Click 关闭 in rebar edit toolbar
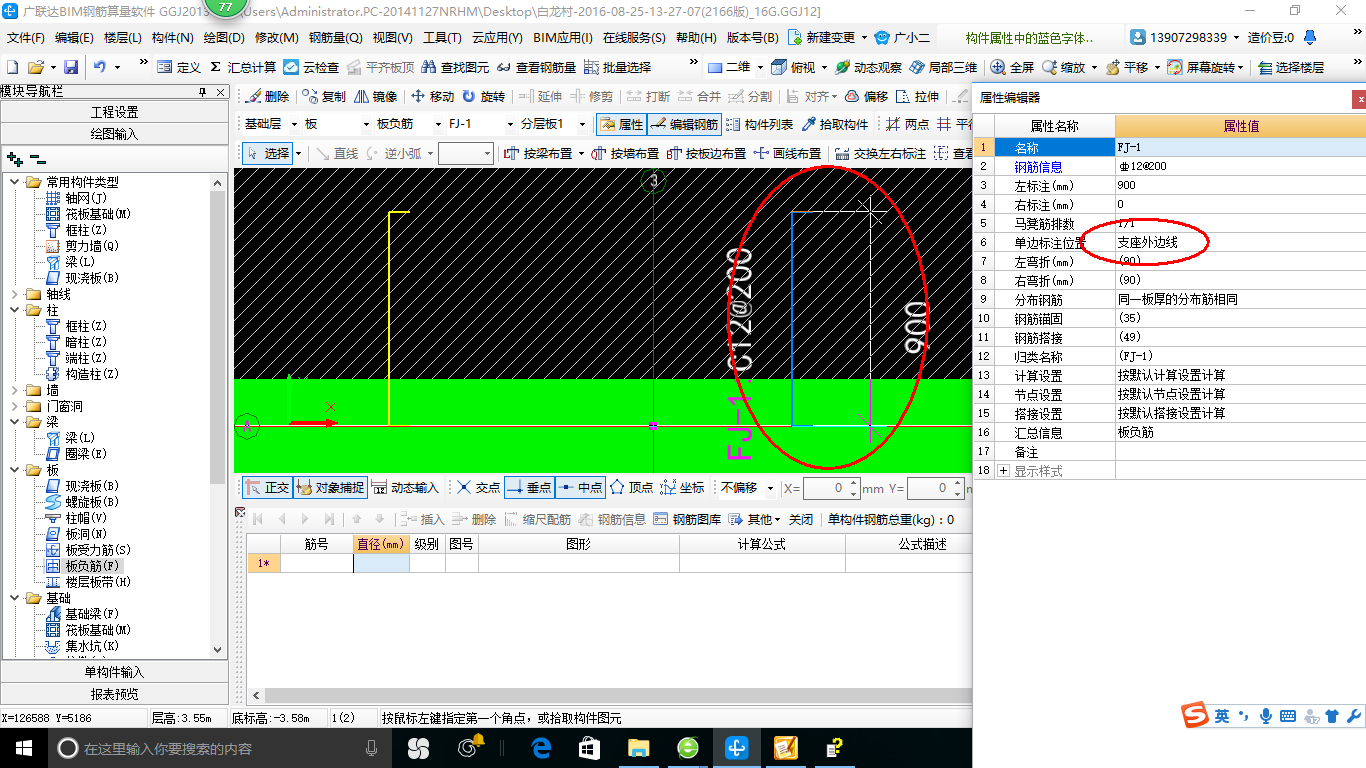The height and width of the screenshot is (768, 1366). 801,519
